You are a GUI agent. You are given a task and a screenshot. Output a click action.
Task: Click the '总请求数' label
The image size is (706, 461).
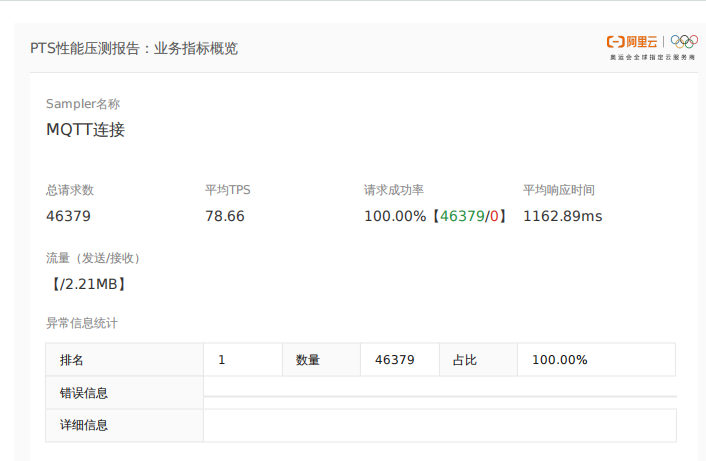click(70, 190)
